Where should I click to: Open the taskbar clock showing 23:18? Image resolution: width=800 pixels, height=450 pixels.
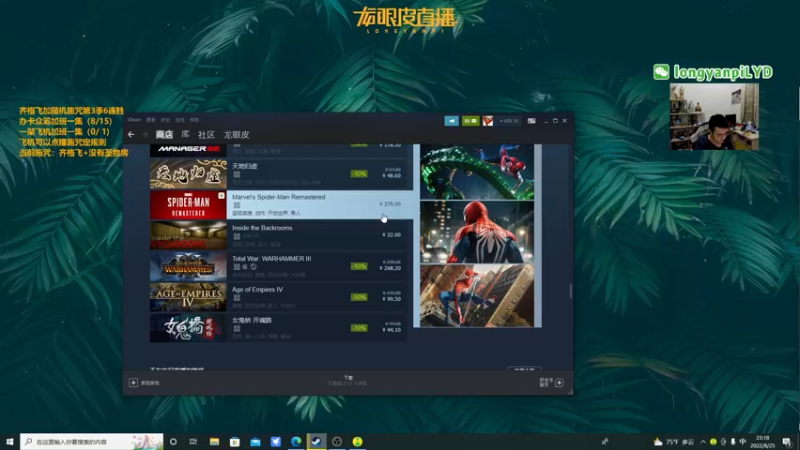(762, 441)
